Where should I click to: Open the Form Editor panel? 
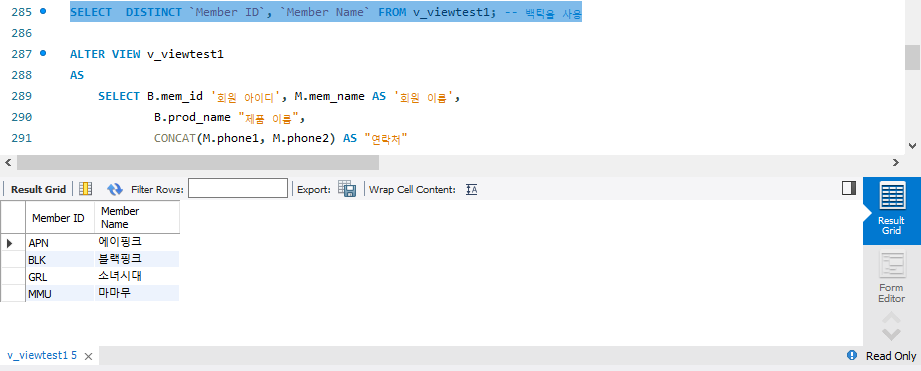point(891,277)
